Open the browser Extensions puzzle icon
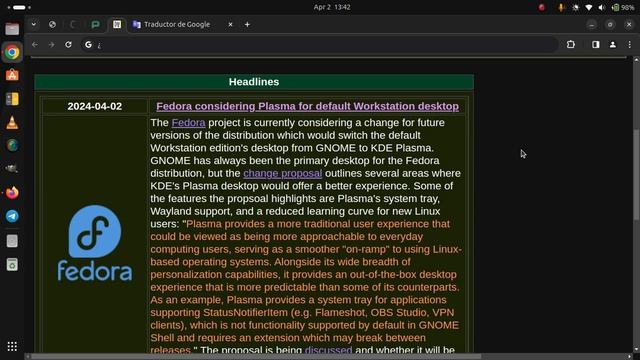The width and height of the screenshot is (640, 360). pos(571,44)
